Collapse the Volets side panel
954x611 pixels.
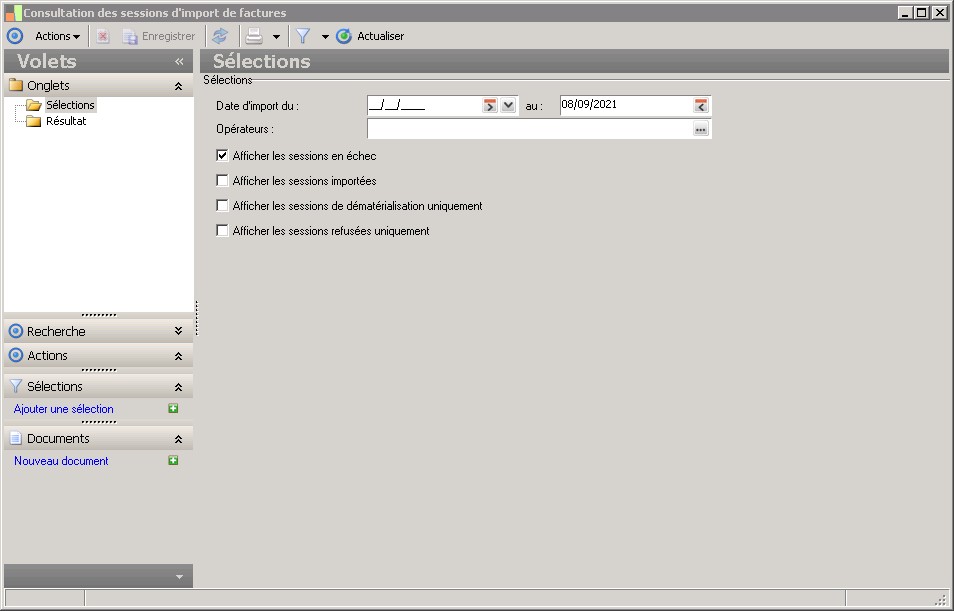[x=179, y=61]
